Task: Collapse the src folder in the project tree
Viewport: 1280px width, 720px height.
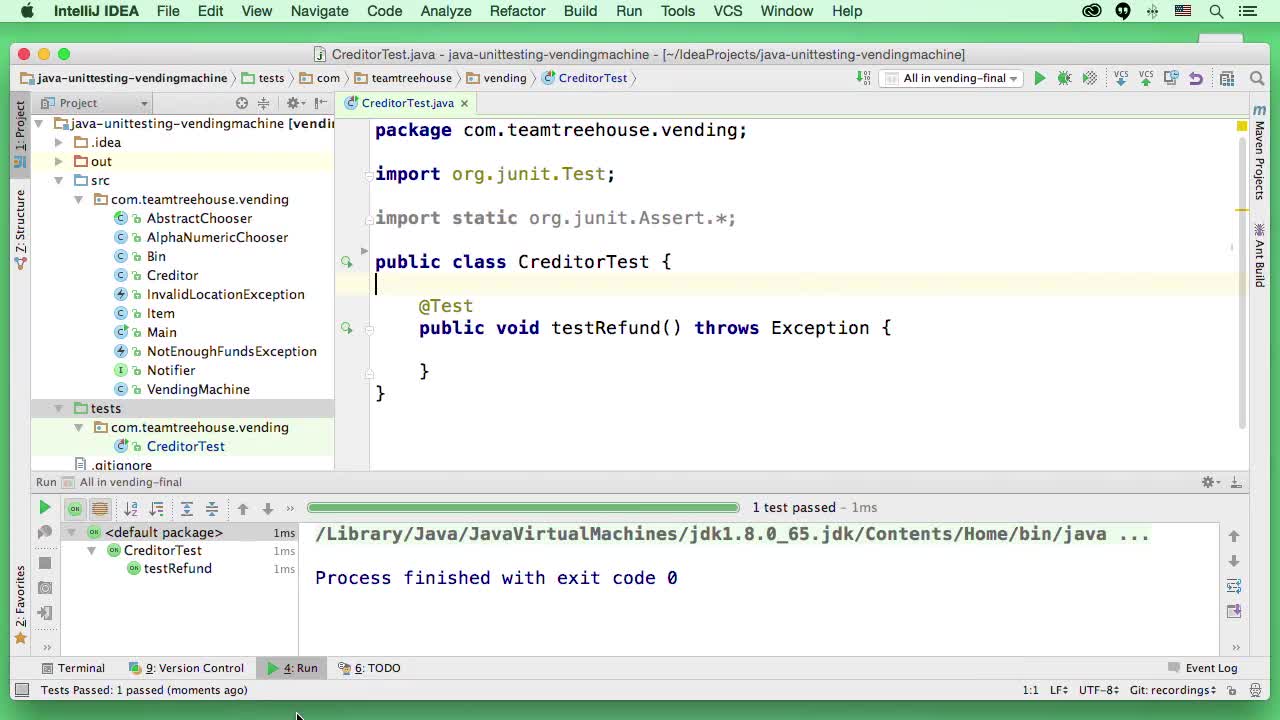Action: point(60,180)
